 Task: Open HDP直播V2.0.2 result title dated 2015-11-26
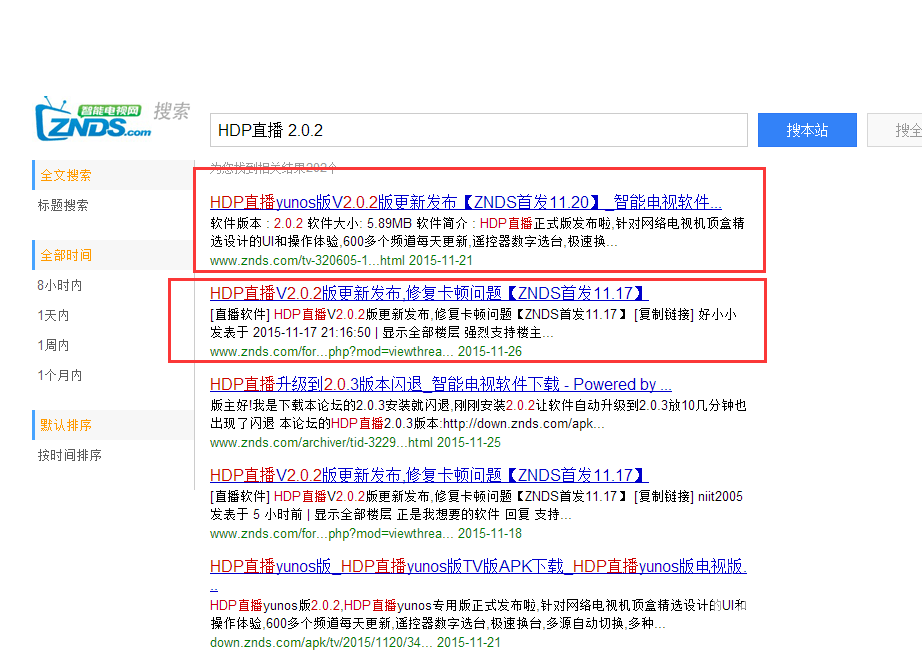point(429,293)
